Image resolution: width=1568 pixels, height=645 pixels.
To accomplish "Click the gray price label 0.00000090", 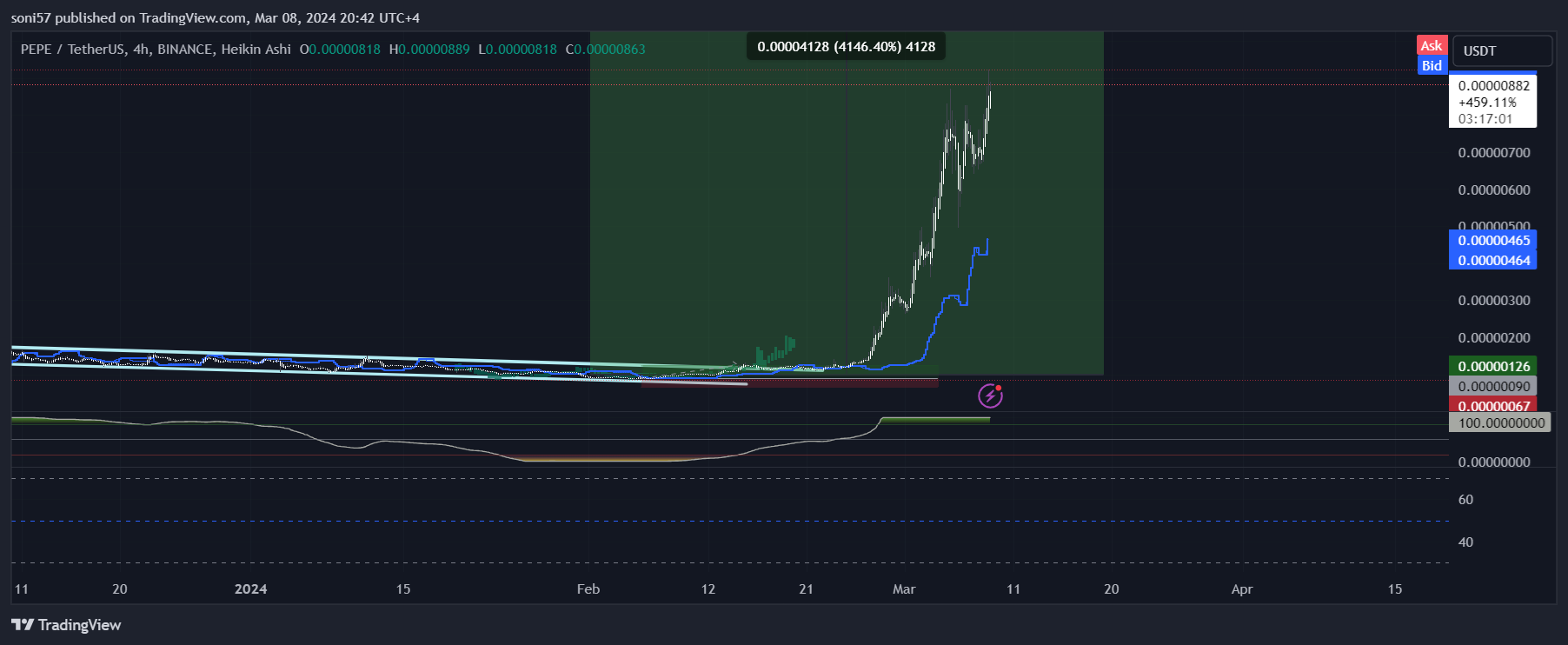I will pos(1493,386).
